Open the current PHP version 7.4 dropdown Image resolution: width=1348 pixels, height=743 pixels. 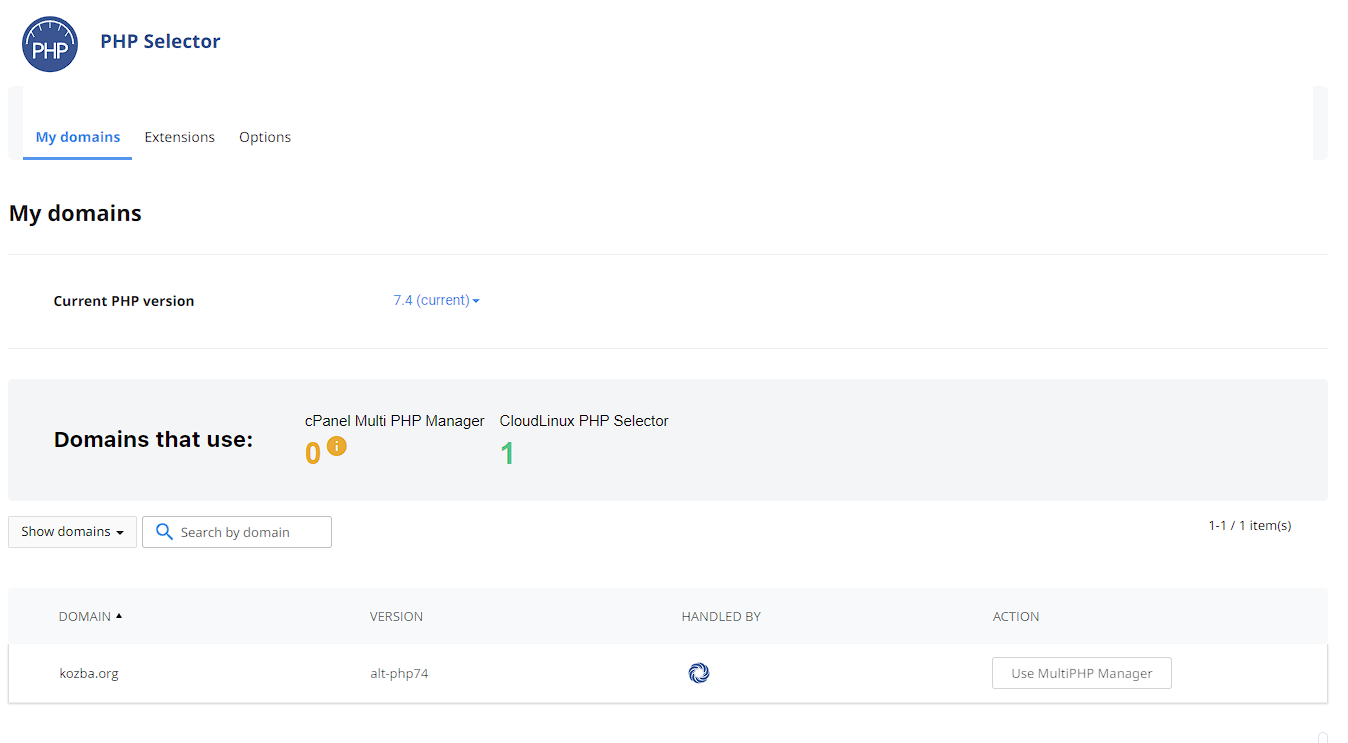(436, 300)
